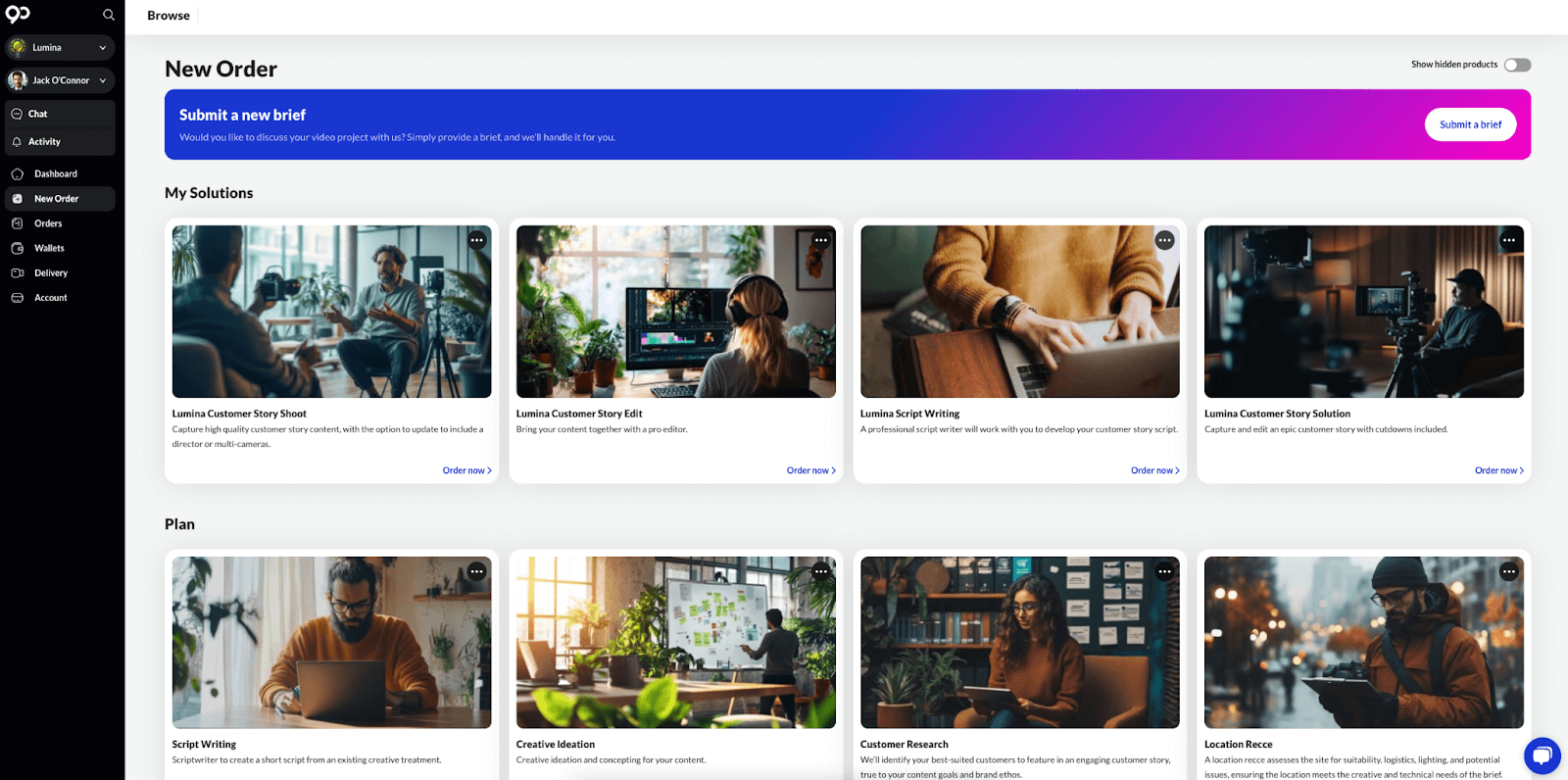This screenshot has height=780, width=1568.
Task: Click the search magnifier icon in sidebar
Action: [x=109, y=15]
